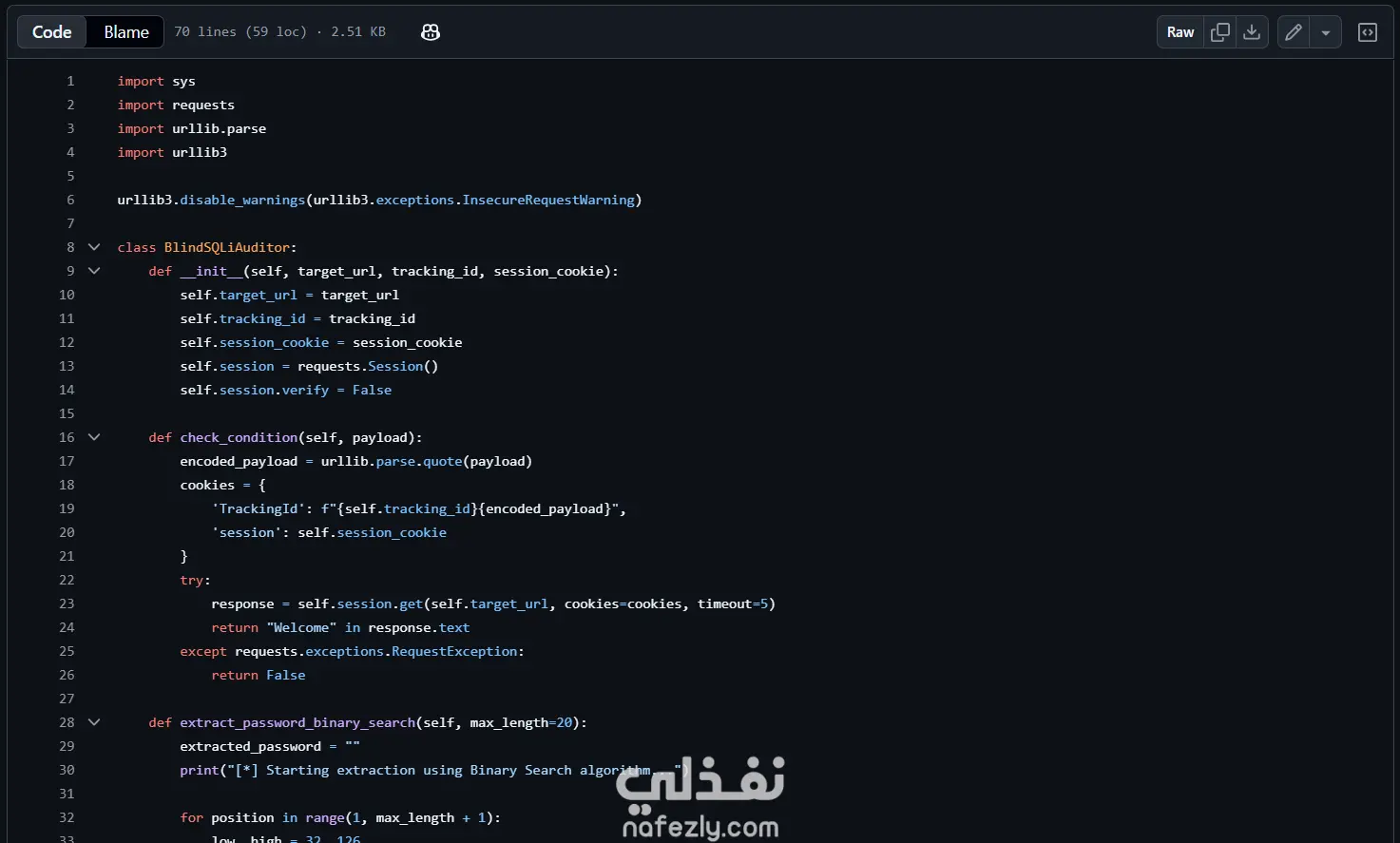Click the check_condition function name

(239, 437)
